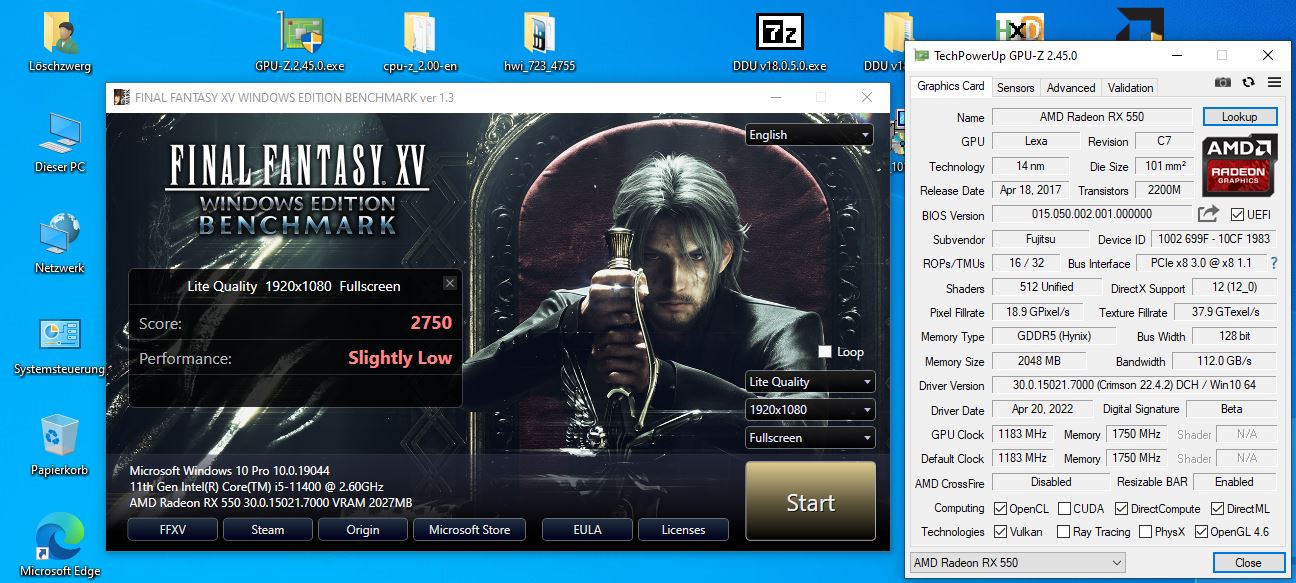Open the Lite Quality preset dropdown

[x=810, y=382]
